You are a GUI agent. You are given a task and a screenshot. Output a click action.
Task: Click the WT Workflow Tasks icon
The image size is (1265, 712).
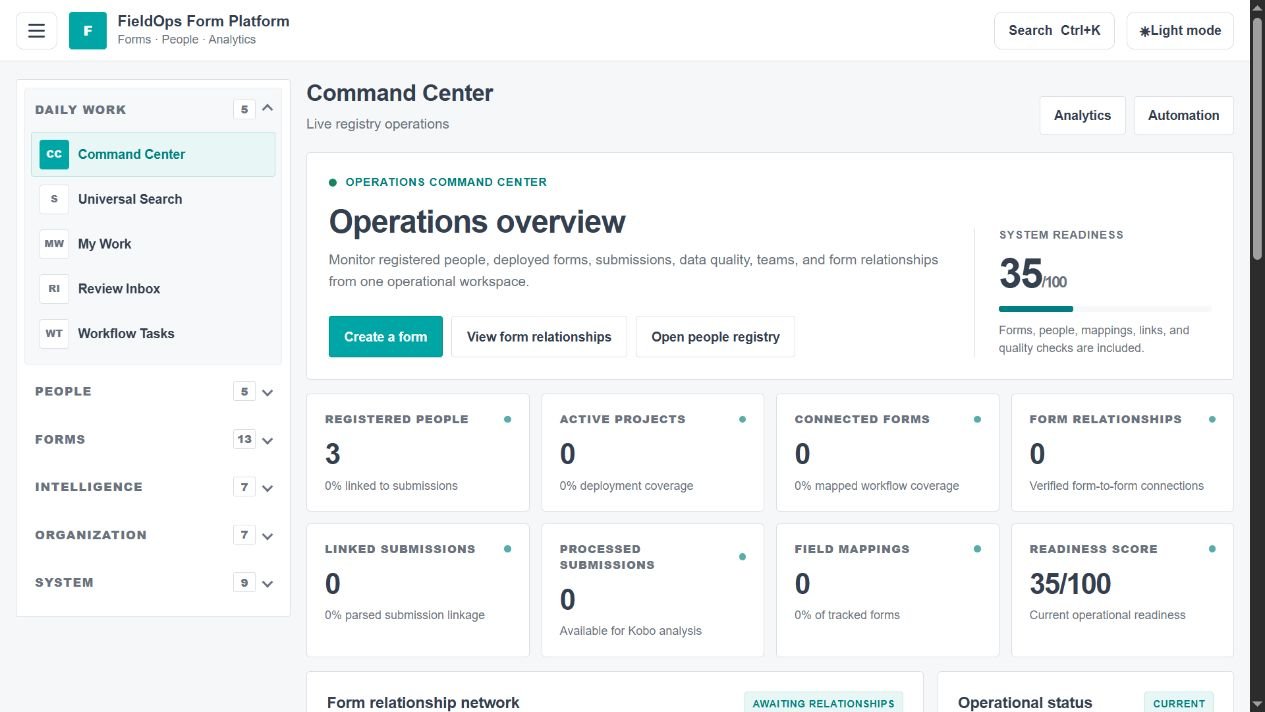pos(54,333)
